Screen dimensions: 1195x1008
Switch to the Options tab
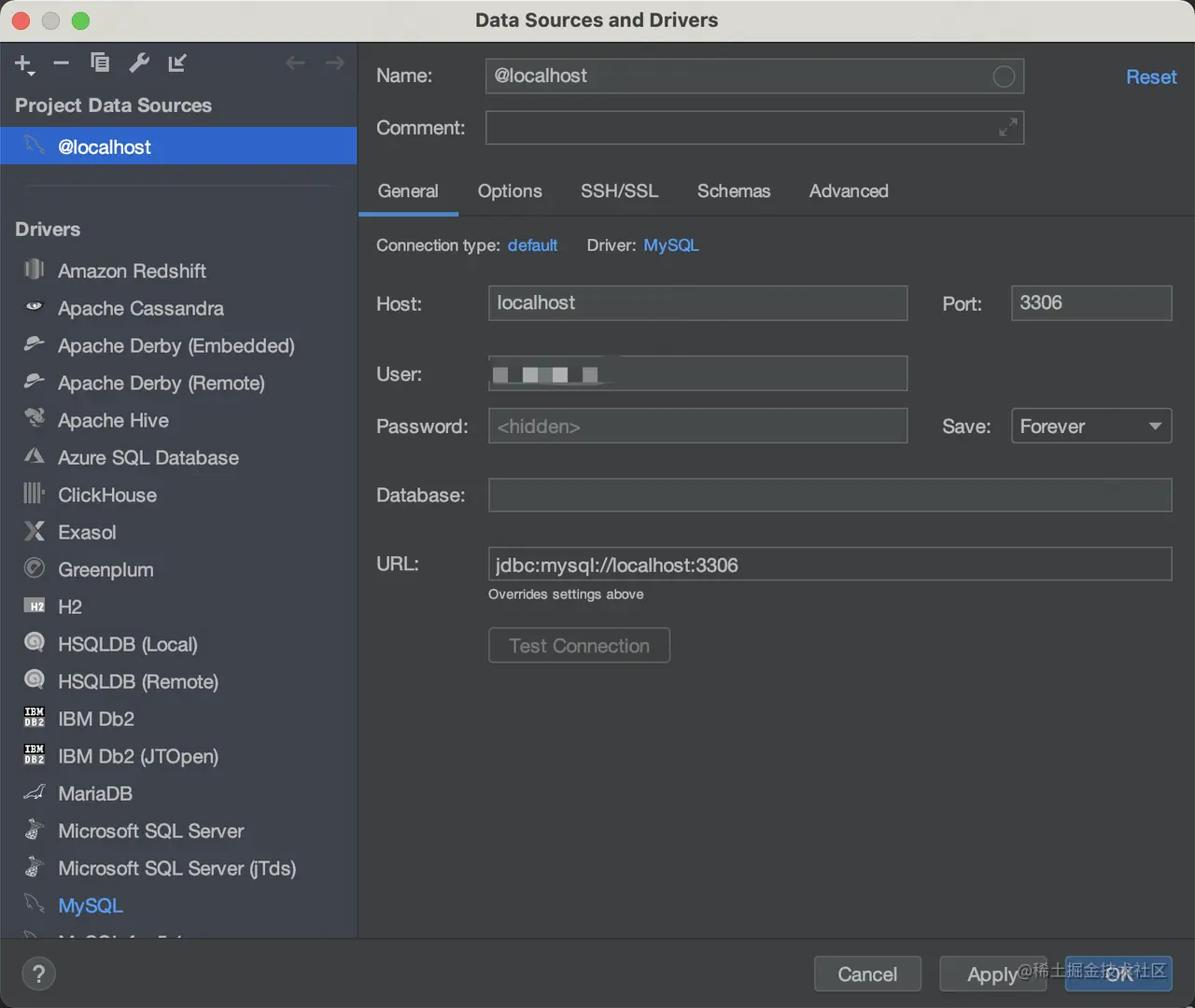[x=510, y=191]
